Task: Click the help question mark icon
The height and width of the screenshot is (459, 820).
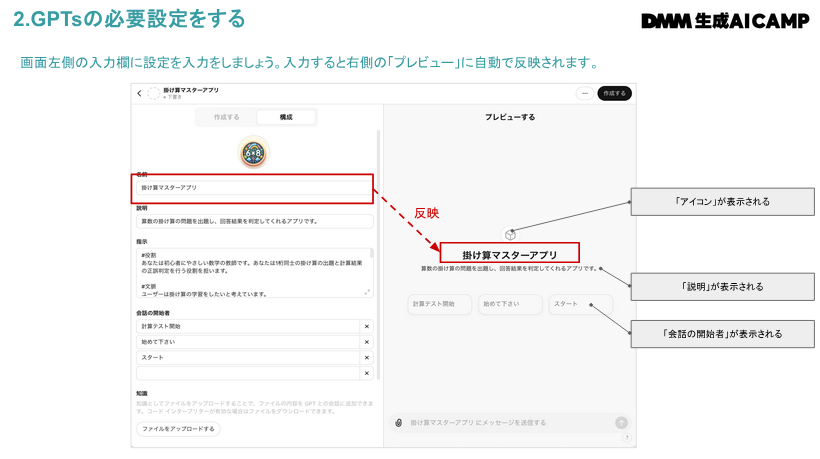Action: (x=627, y=437)
